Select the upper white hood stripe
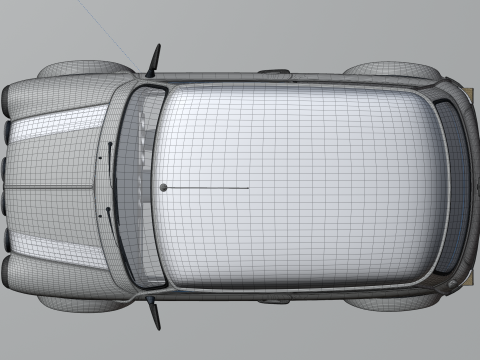480x360 pixels. (x=60, y=123)
